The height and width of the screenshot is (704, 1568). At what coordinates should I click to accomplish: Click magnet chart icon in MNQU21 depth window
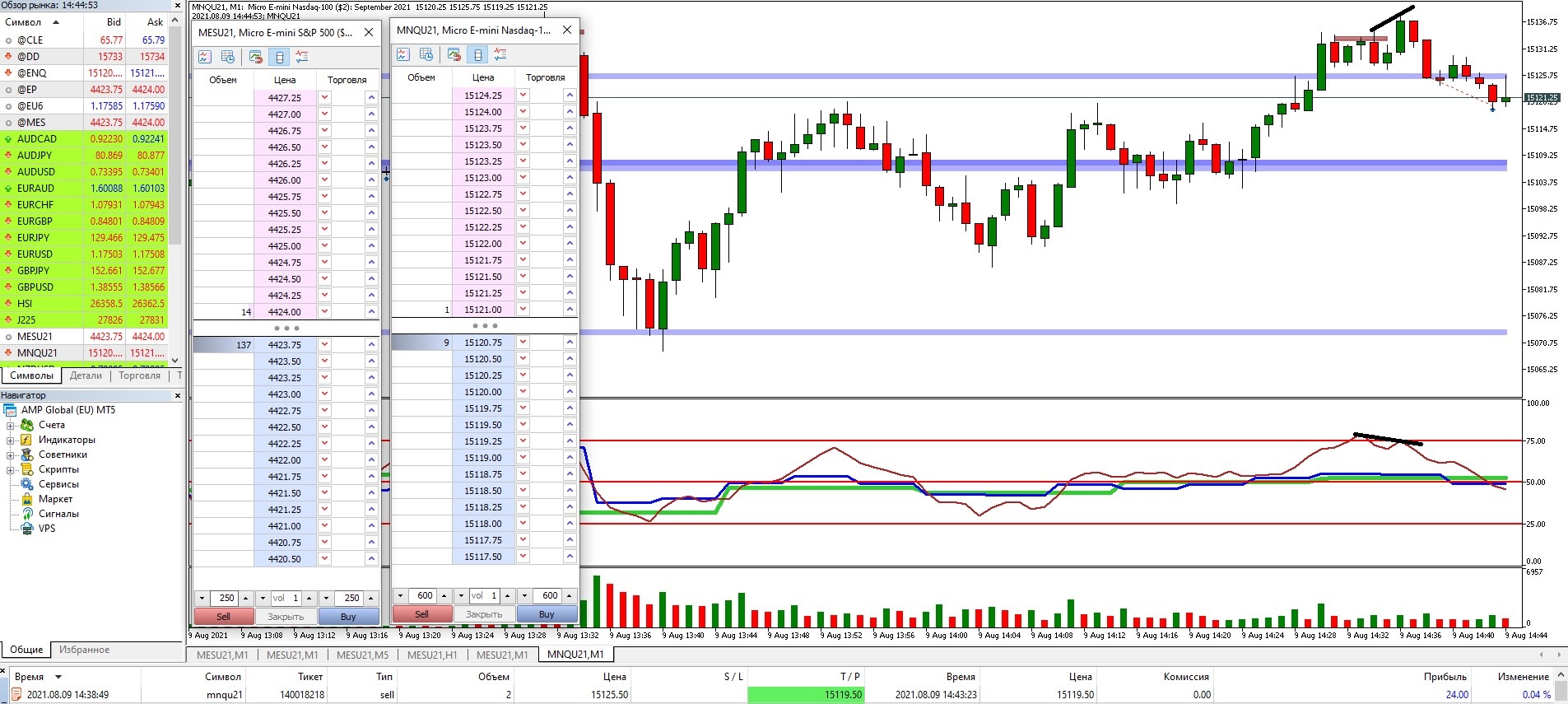pyautogui.click(x=454, y=54)
